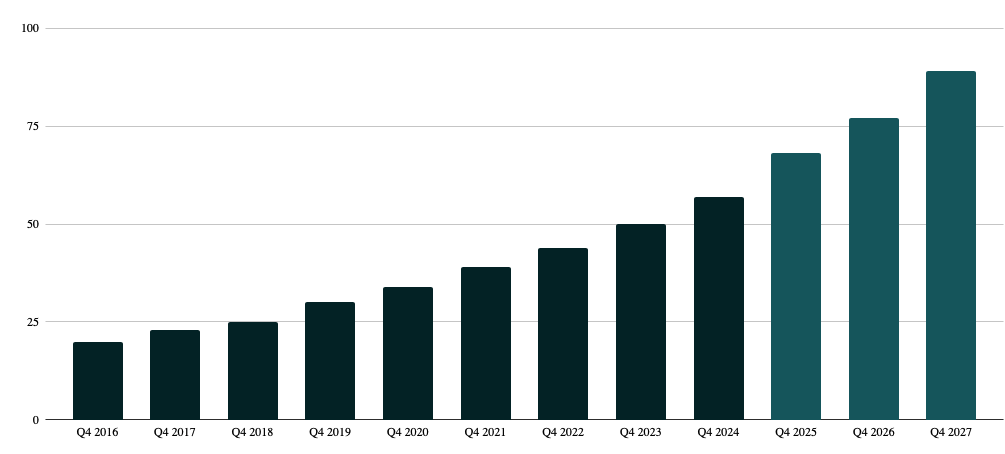1005x454 pixels.
Task: Select the Q4 2018 bar
Action: (253, 371)
